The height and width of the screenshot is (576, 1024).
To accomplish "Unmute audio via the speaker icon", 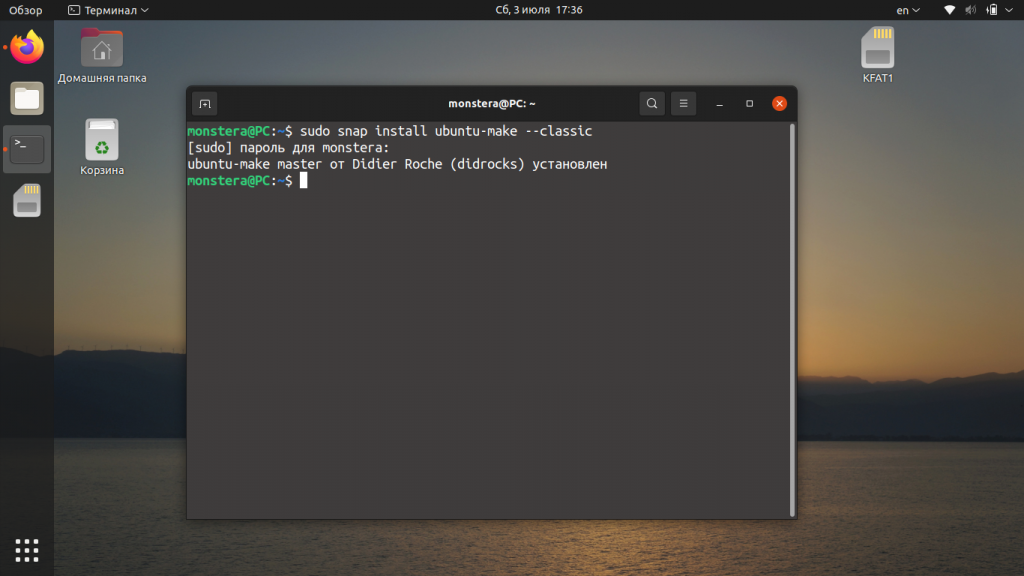I will pyautogui.click(x=970, y=10).
